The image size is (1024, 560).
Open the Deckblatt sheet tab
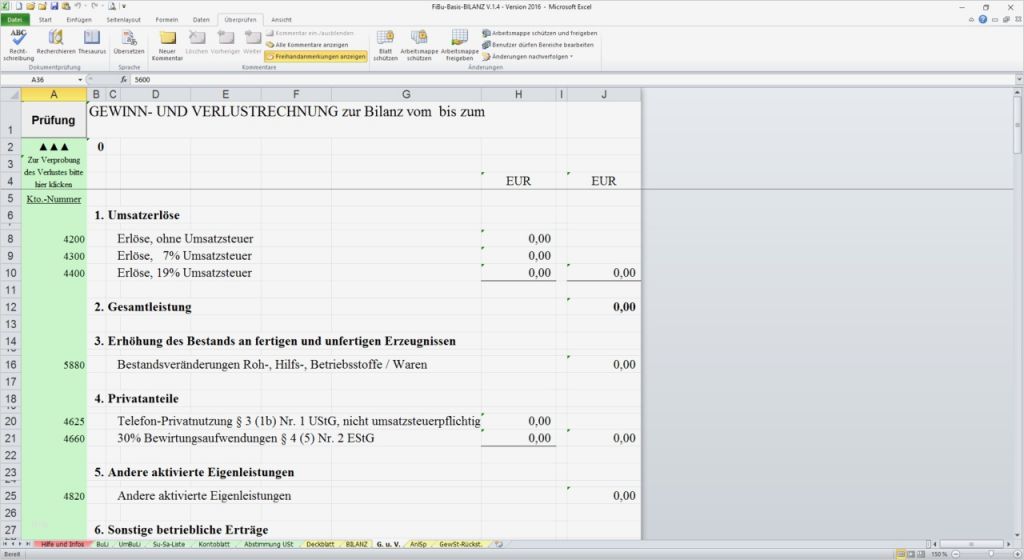click(320, 544)
